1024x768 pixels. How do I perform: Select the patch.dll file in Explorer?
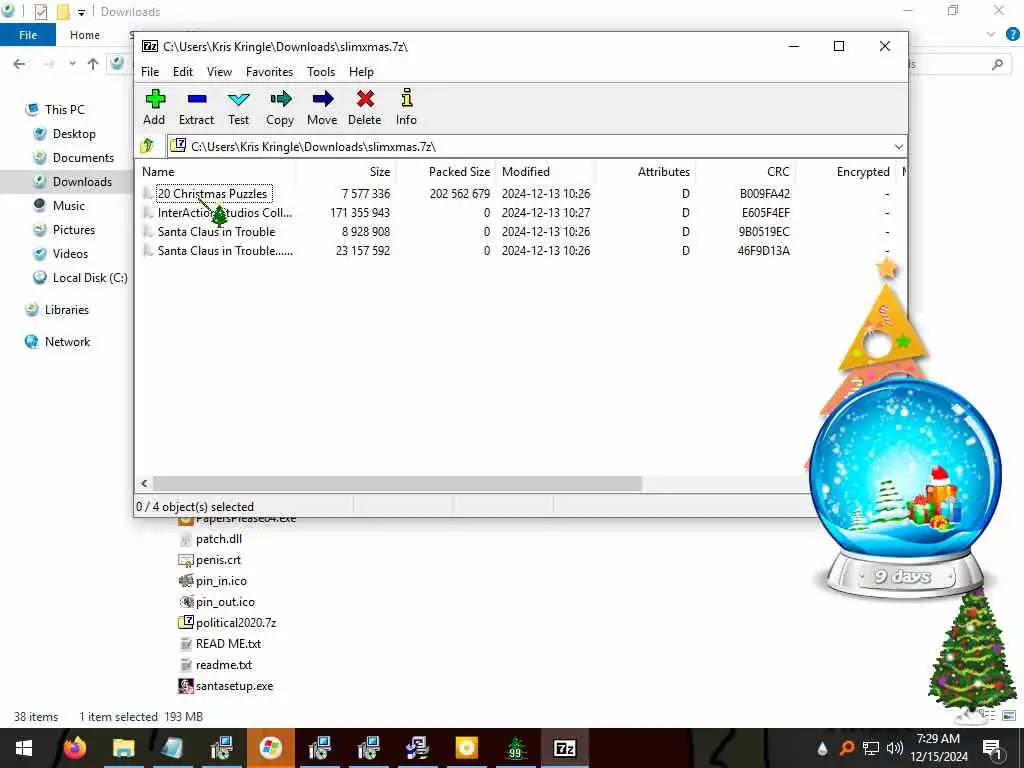[210, 539]
